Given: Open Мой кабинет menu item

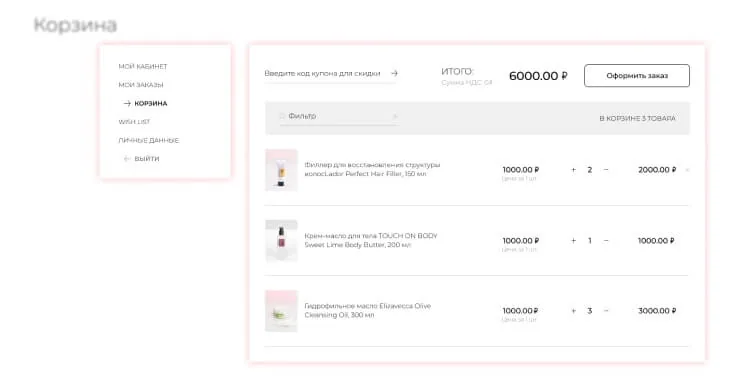Looking at the screenshot, I should click(x=143, y=66).
